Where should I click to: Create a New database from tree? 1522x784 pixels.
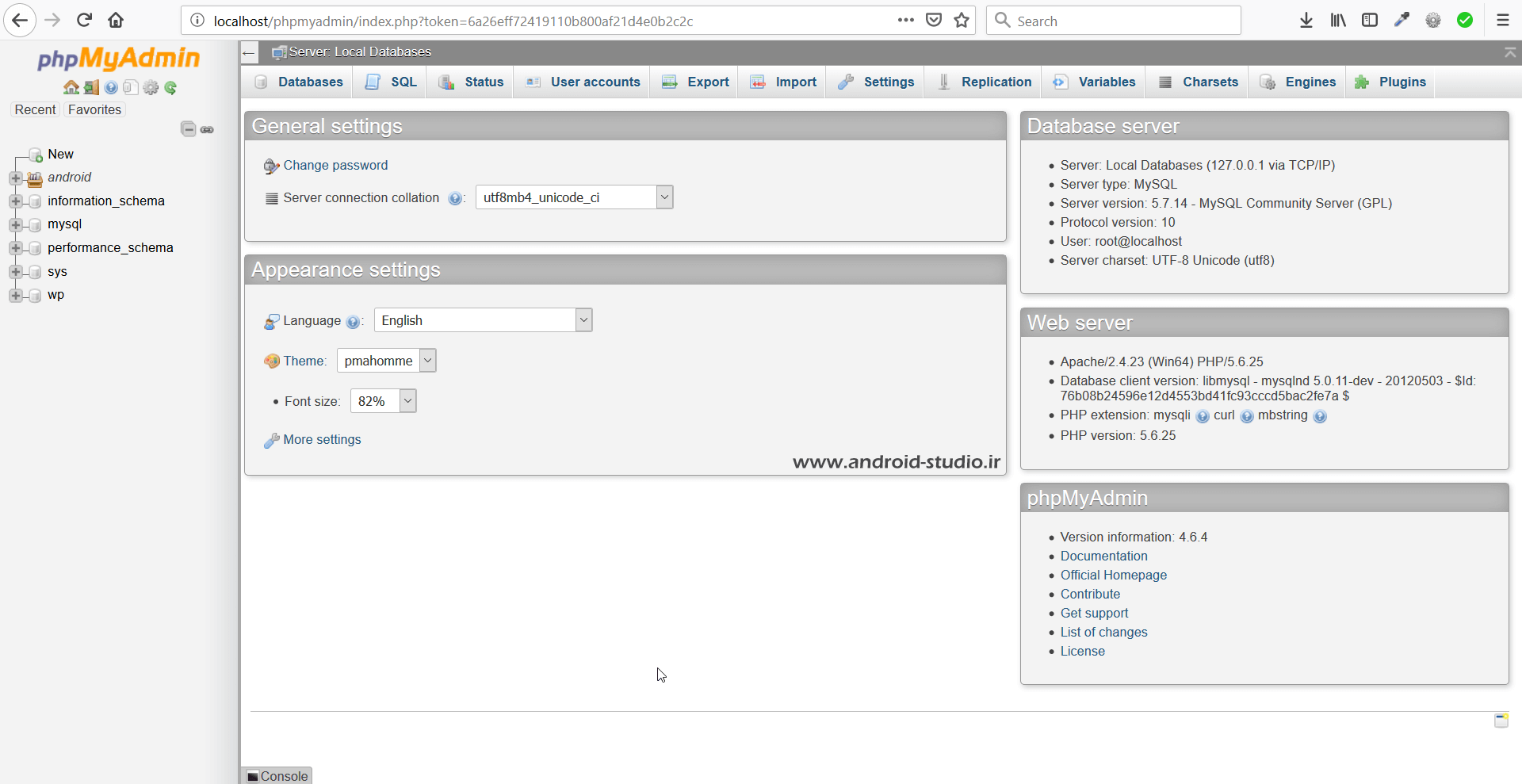pyautogui.click(x=60, y=155)
